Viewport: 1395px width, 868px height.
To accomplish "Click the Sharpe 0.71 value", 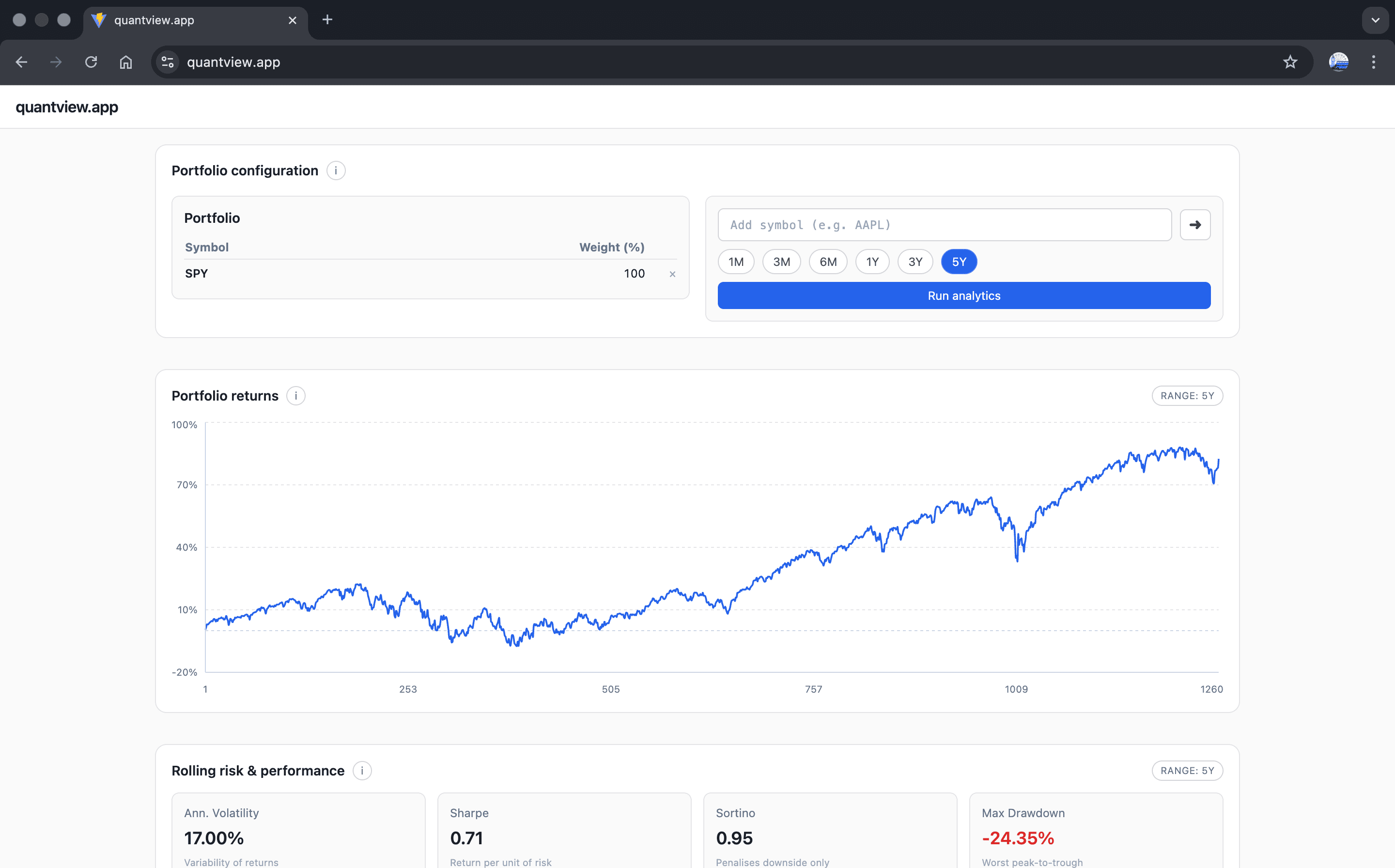I will 466,838.
